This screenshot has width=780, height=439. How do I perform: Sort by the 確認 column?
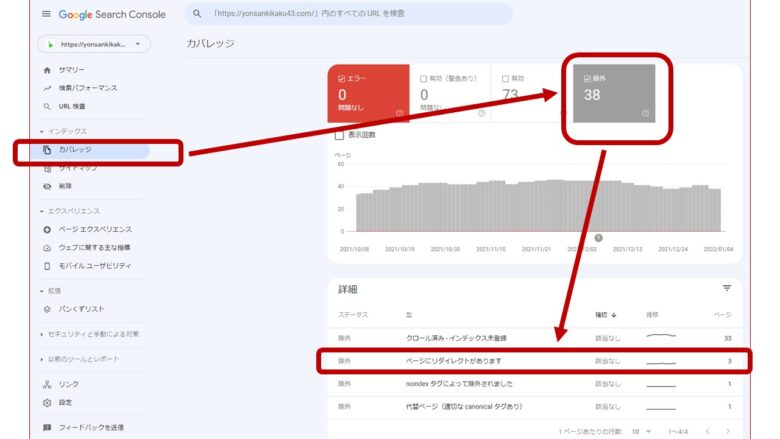click(606, 315)
